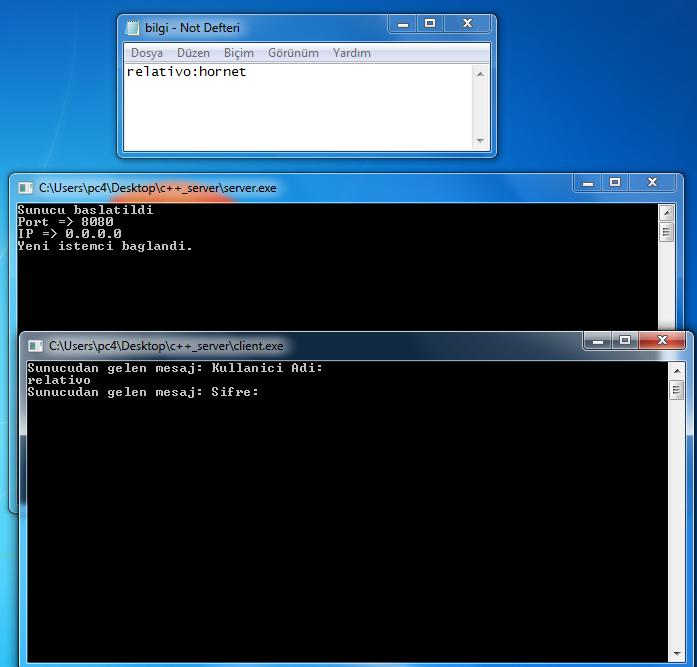Maximize the client.exe console window
This screenshot has width=697, height=667.
[x=625, y=340]
